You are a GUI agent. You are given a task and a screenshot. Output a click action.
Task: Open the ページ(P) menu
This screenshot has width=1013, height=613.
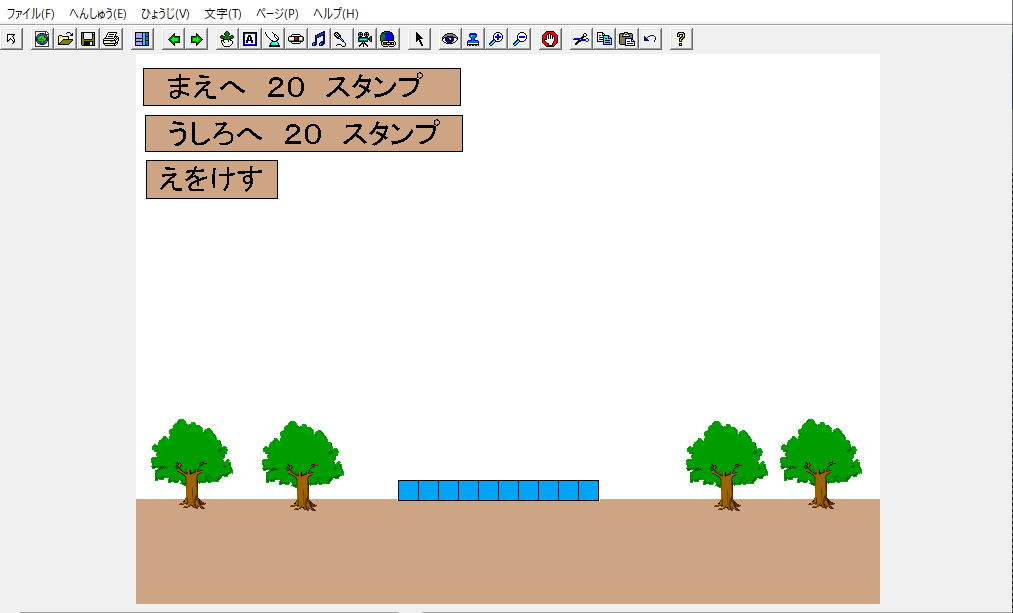[x=277, y=14]
